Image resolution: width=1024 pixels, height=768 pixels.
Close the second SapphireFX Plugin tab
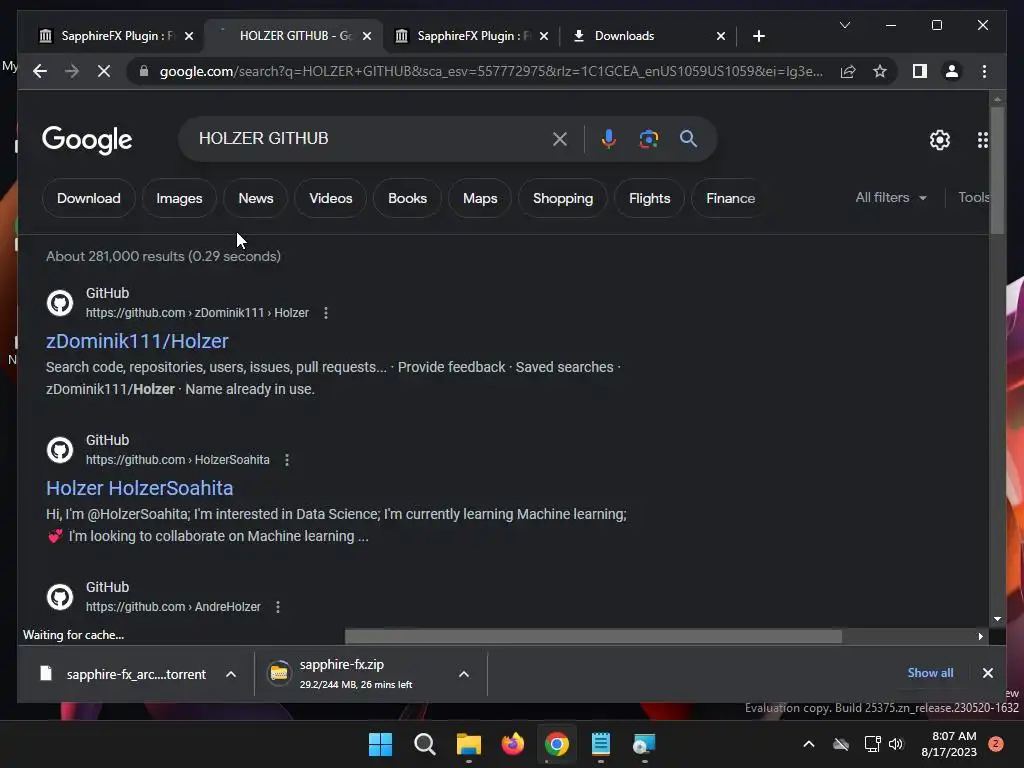544,36
